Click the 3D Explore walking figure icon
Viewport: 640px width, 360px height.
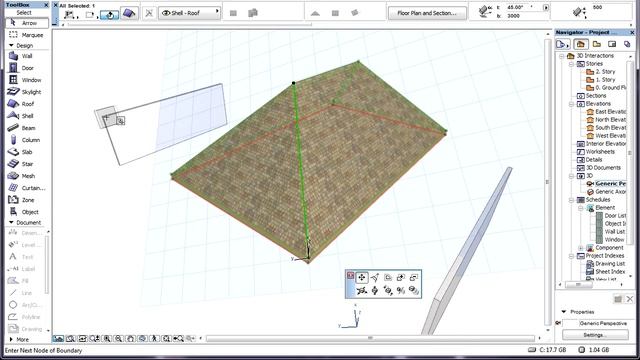(x=154, y=338)
